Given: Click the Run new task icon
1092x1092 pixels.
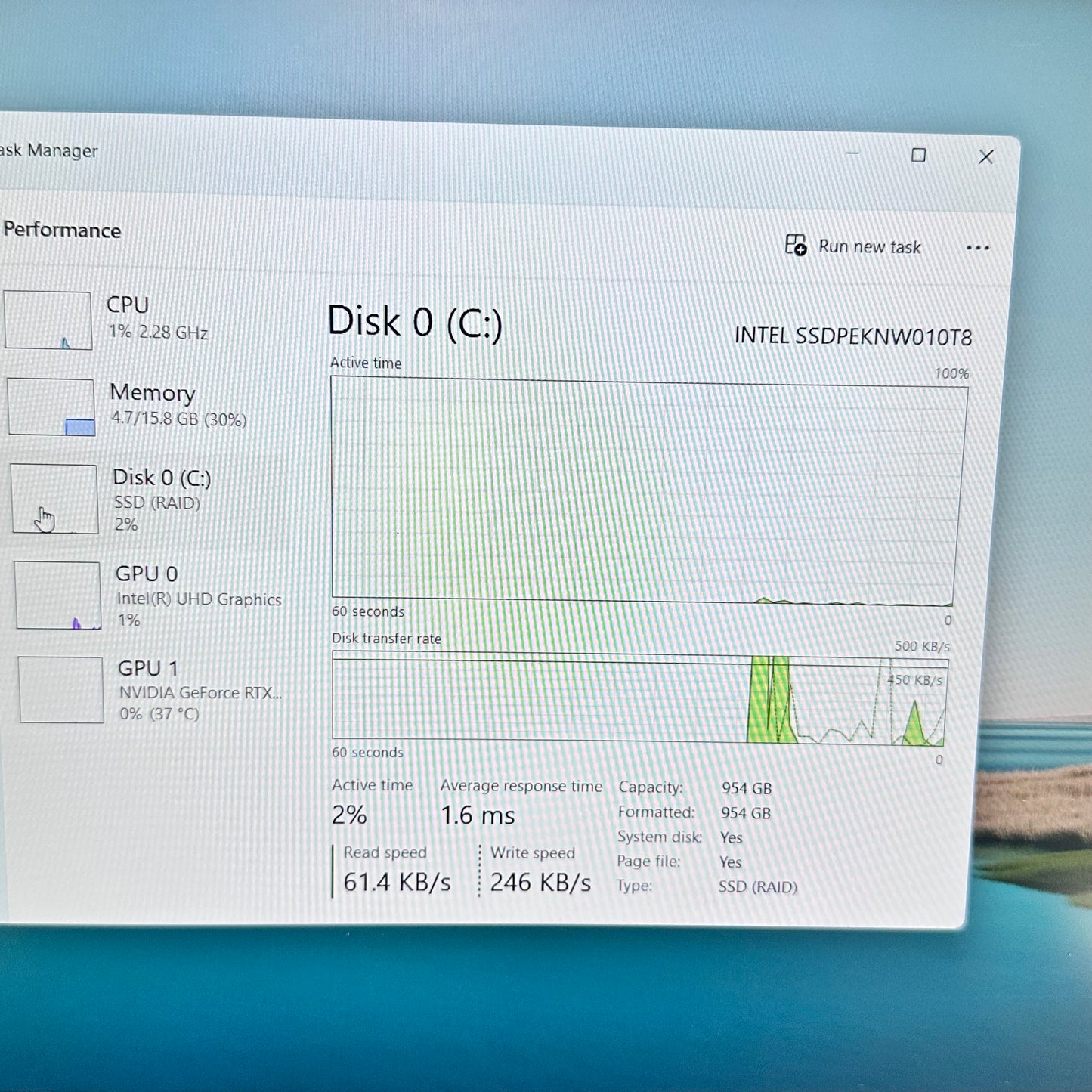Looking at the screenshot, I should point(796,245).
